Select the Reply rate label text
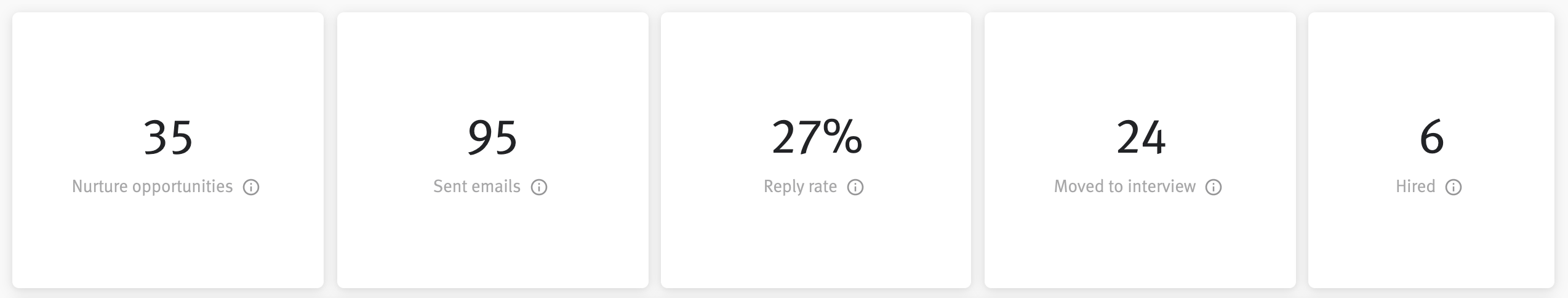 800,187
